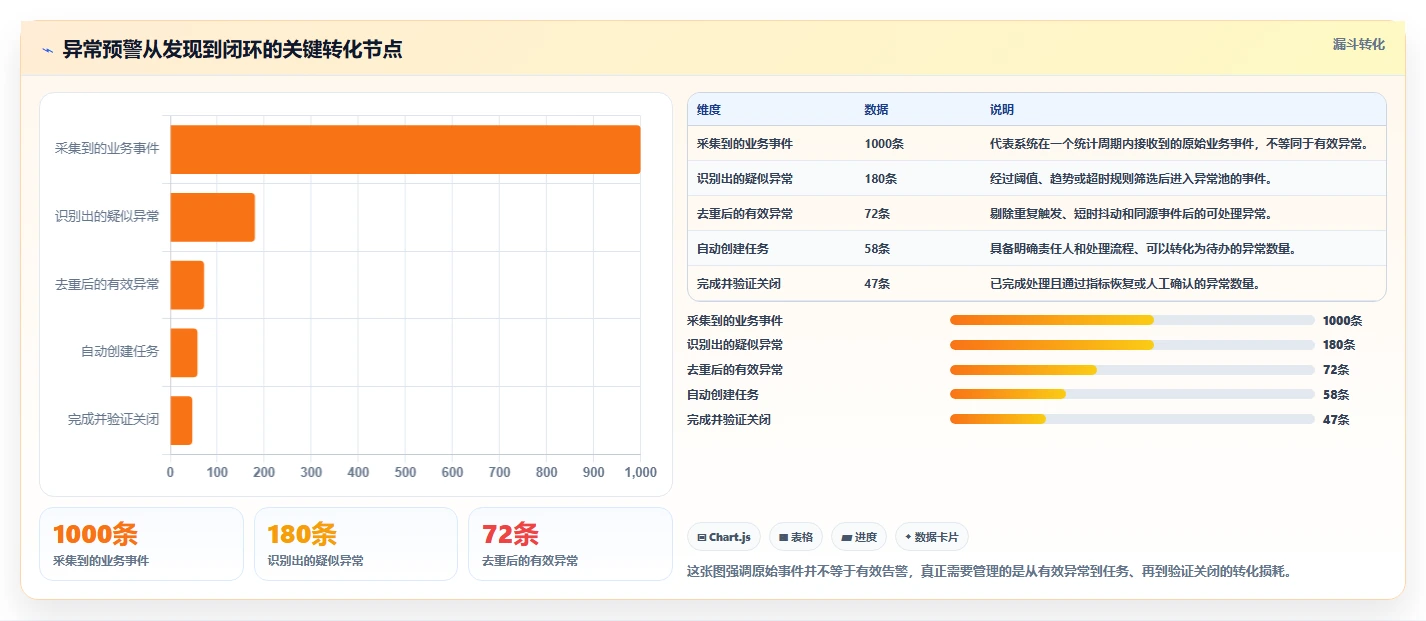The image size is (1426, 621).
Task: Click the 识别出的疑似异常 bar in the chart
Action: click(212, 217)
